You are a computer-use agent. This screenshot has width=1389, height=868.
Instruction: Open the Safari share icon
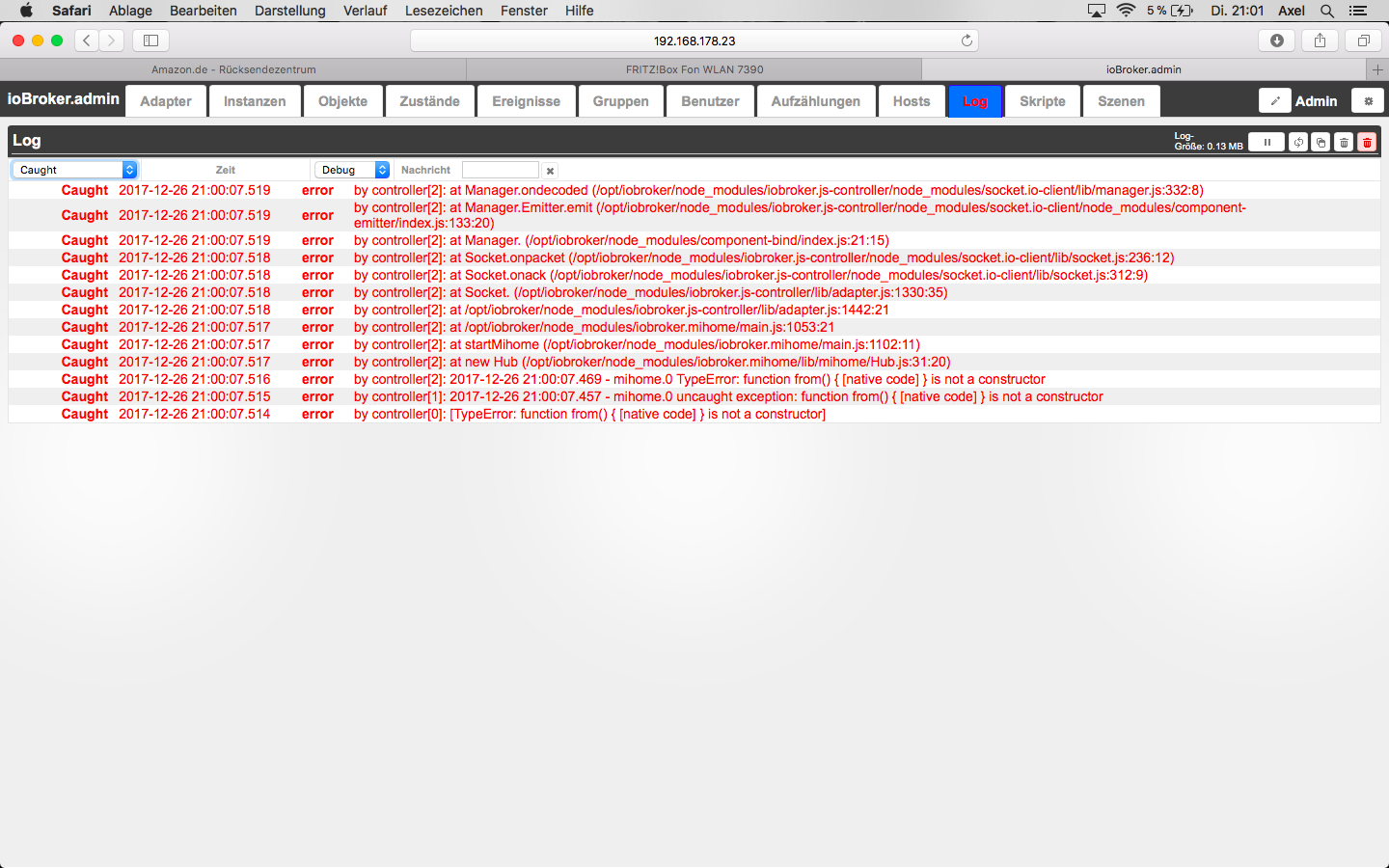pyautogui.click(x=1321, y=41)
